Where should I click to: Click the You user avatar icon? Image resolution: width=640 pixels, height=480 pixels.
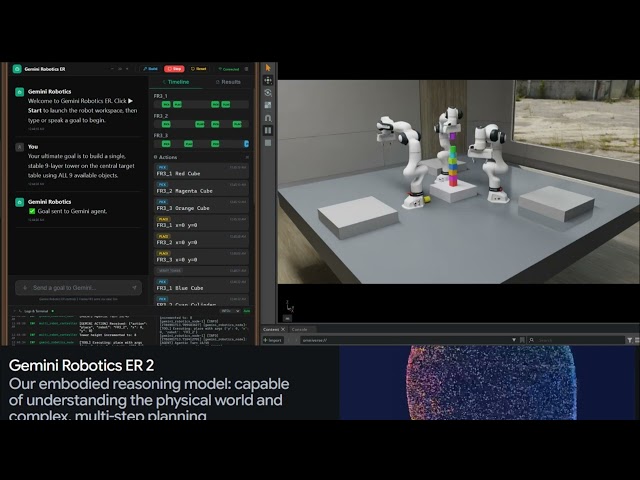pos(20,147)
